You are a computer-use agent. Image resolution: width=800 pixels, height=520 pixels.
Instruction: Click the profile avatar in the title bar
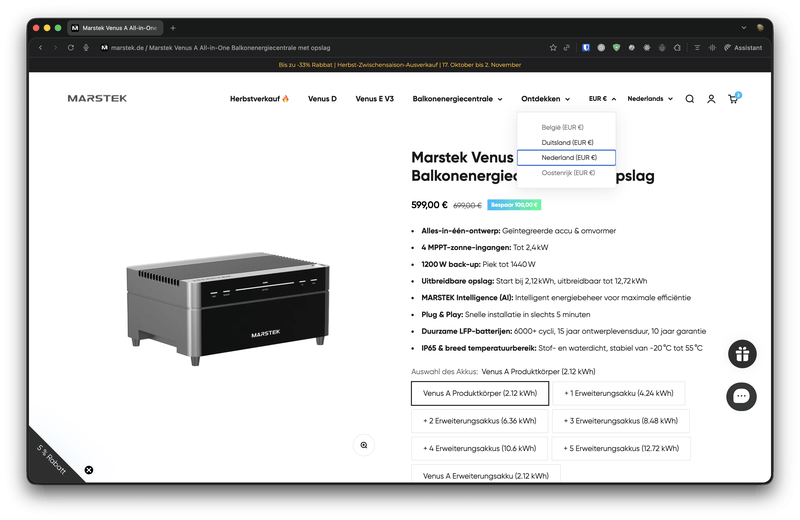[x=760, y=28]
